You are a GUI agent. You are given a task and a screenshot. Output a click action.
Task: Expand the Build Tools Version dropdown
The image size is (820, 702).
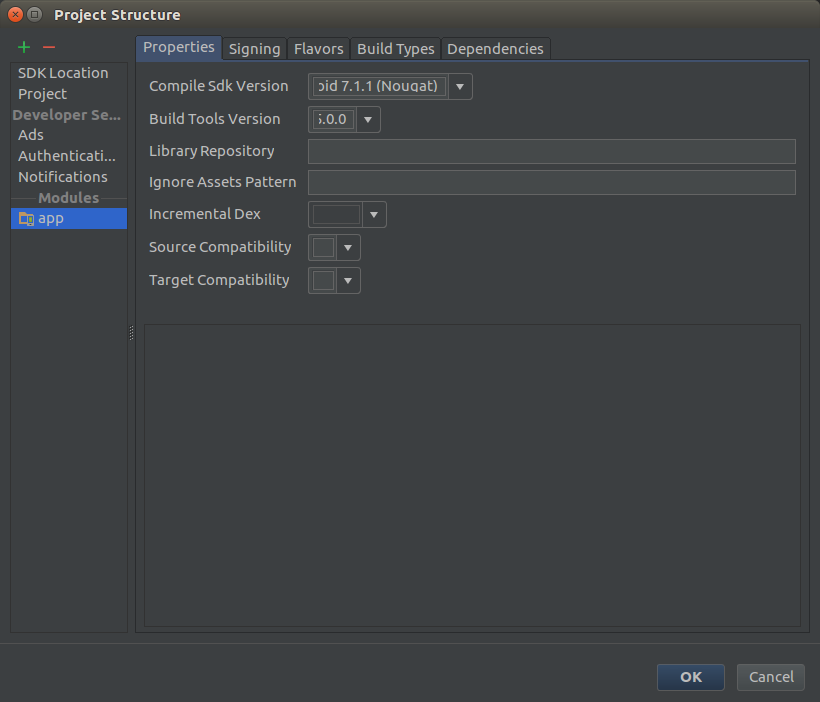[x=368, y=120]
